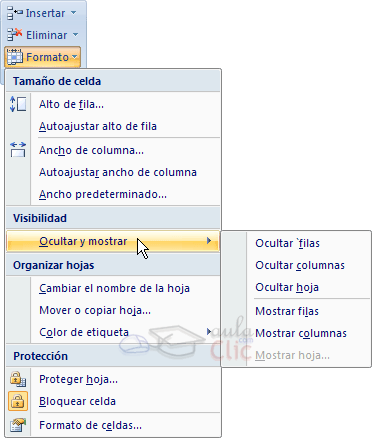Click the Tamaño de celda header

pos(113,81)
